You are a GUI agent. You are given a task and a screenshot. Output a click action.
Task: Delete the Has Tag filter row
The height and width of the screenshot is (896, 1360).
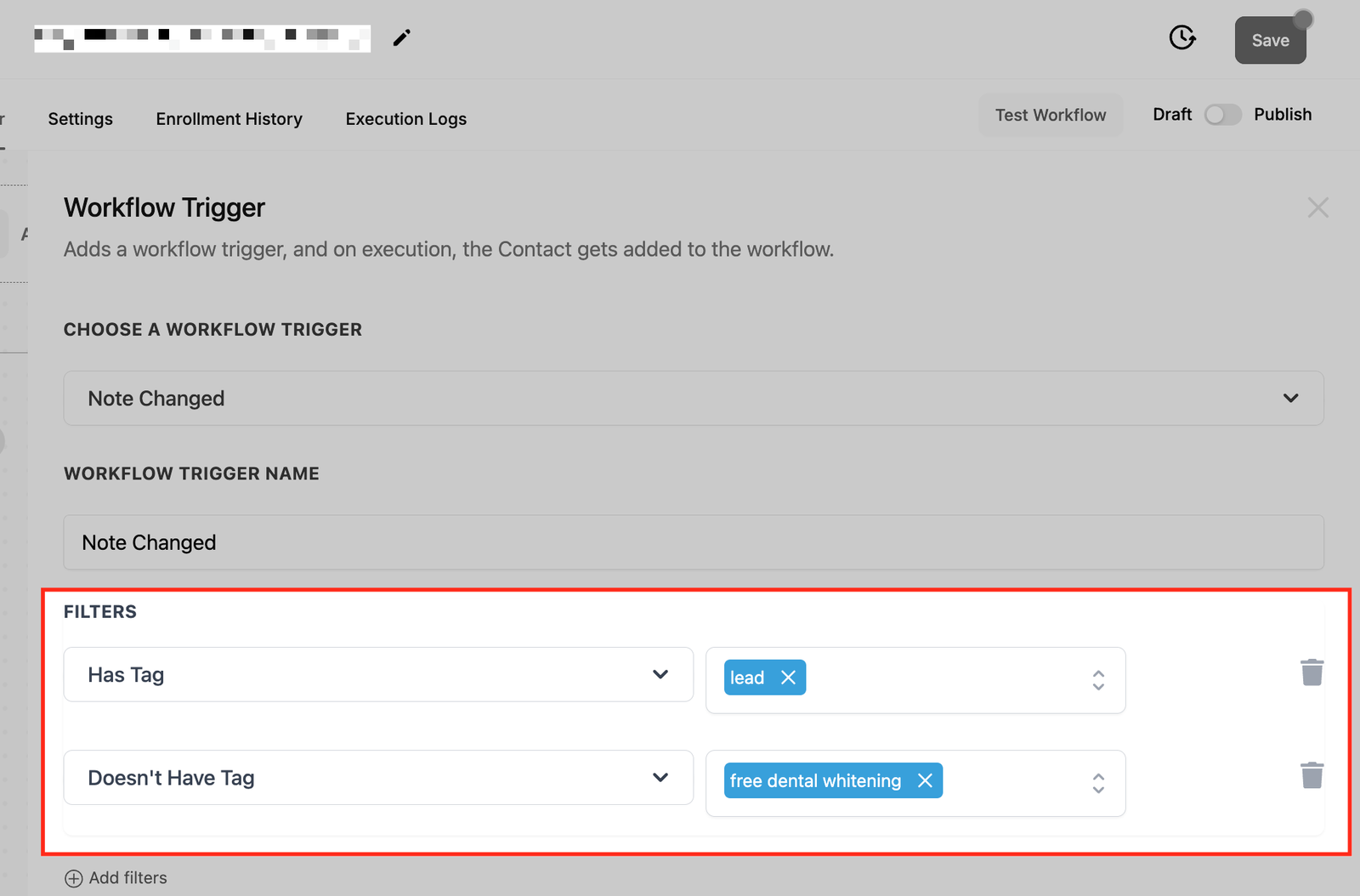tap(1312, 672)
